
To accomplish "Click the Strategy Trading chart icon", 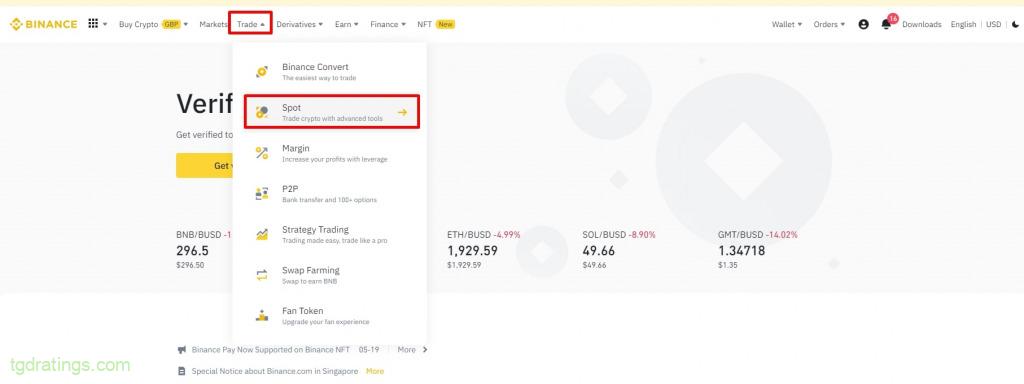I will (262, 234).
